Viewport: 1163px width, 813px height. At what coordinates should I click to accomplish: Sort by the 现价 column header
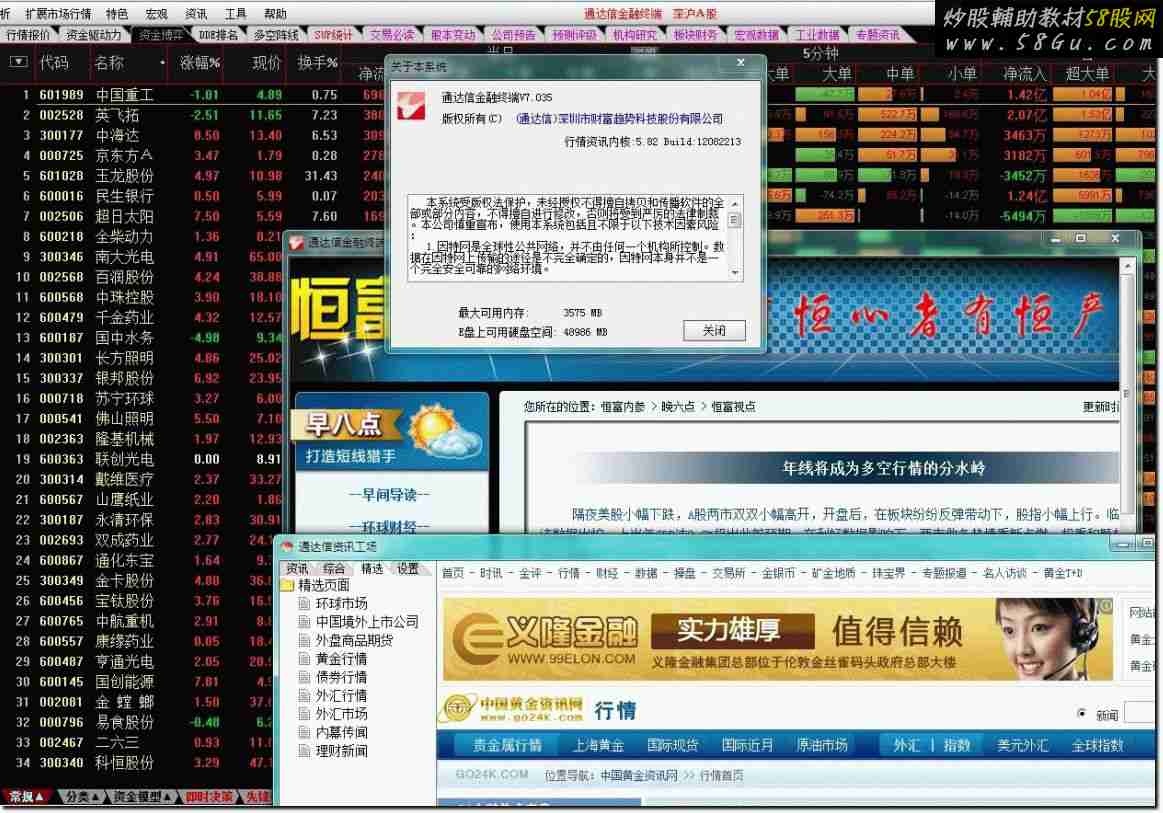tap(267, 63)
